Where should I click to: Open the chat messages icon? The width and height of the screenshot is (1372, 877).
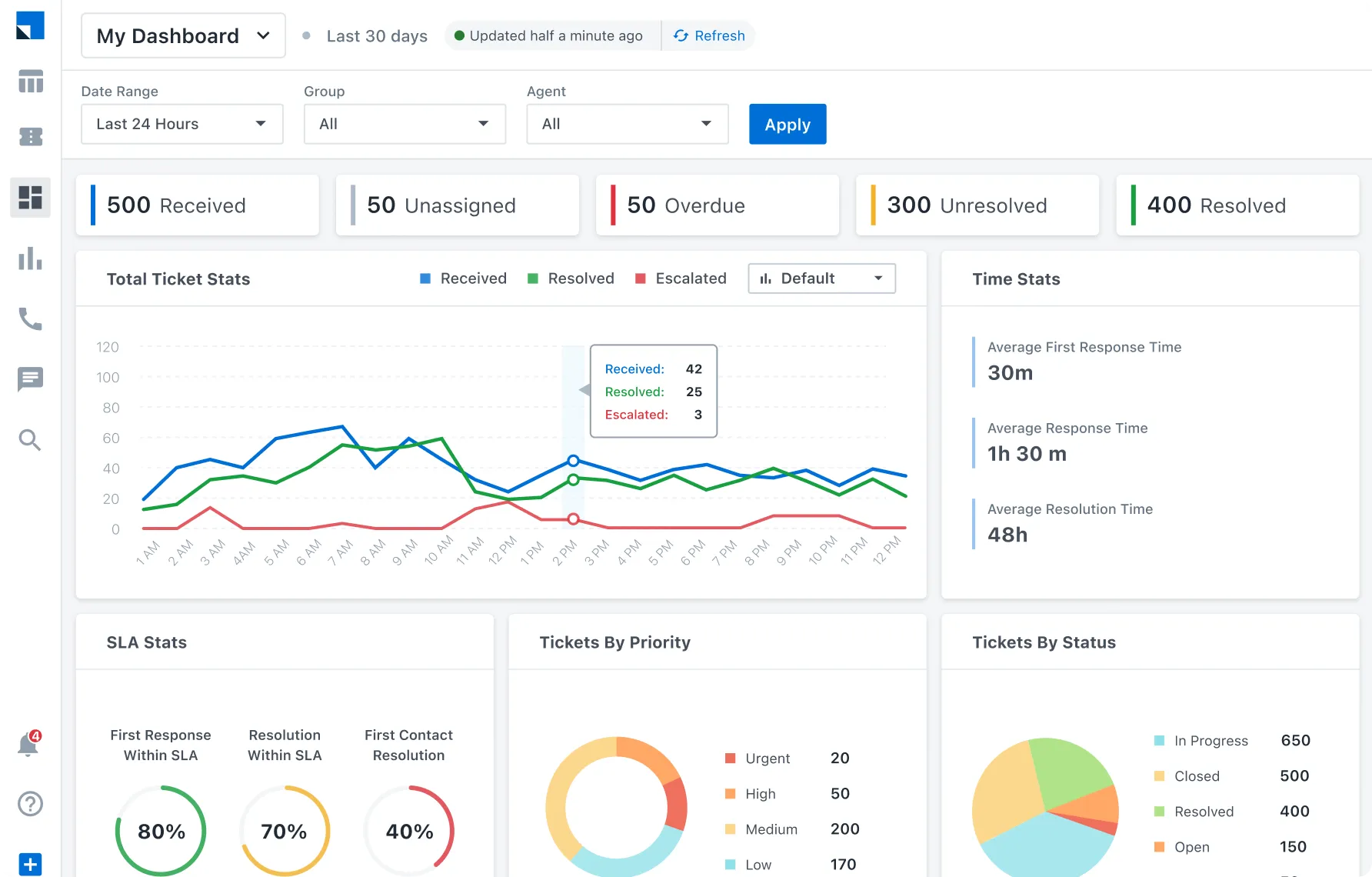[x=30, y=378]
